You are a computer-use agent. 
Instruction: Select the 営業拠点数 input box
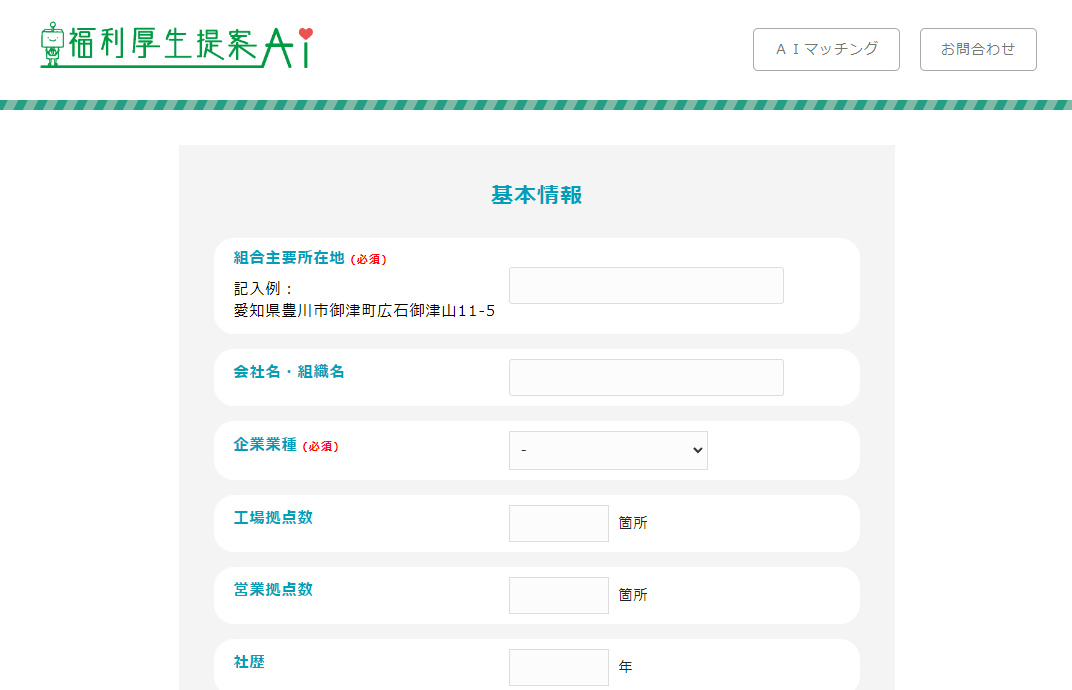pyautogui.click(x=558, y=595)
